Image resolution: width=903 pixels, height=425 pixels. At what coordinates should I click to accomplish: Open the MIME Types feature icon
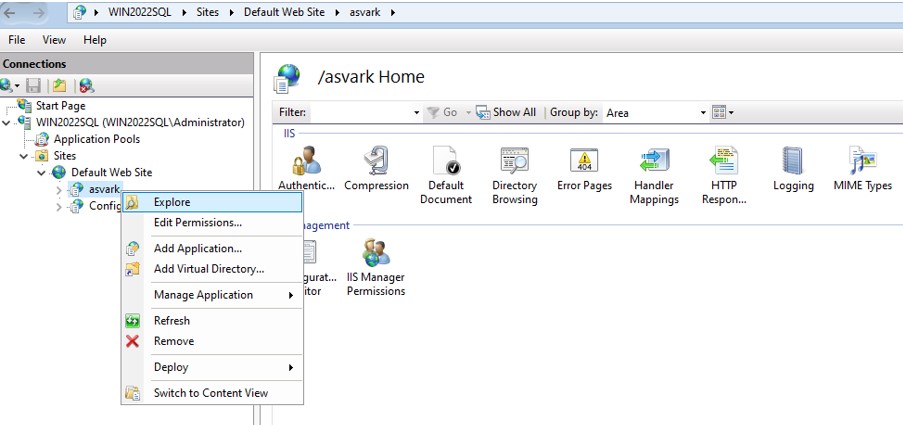pyautogui.click(x=862, y=162)
